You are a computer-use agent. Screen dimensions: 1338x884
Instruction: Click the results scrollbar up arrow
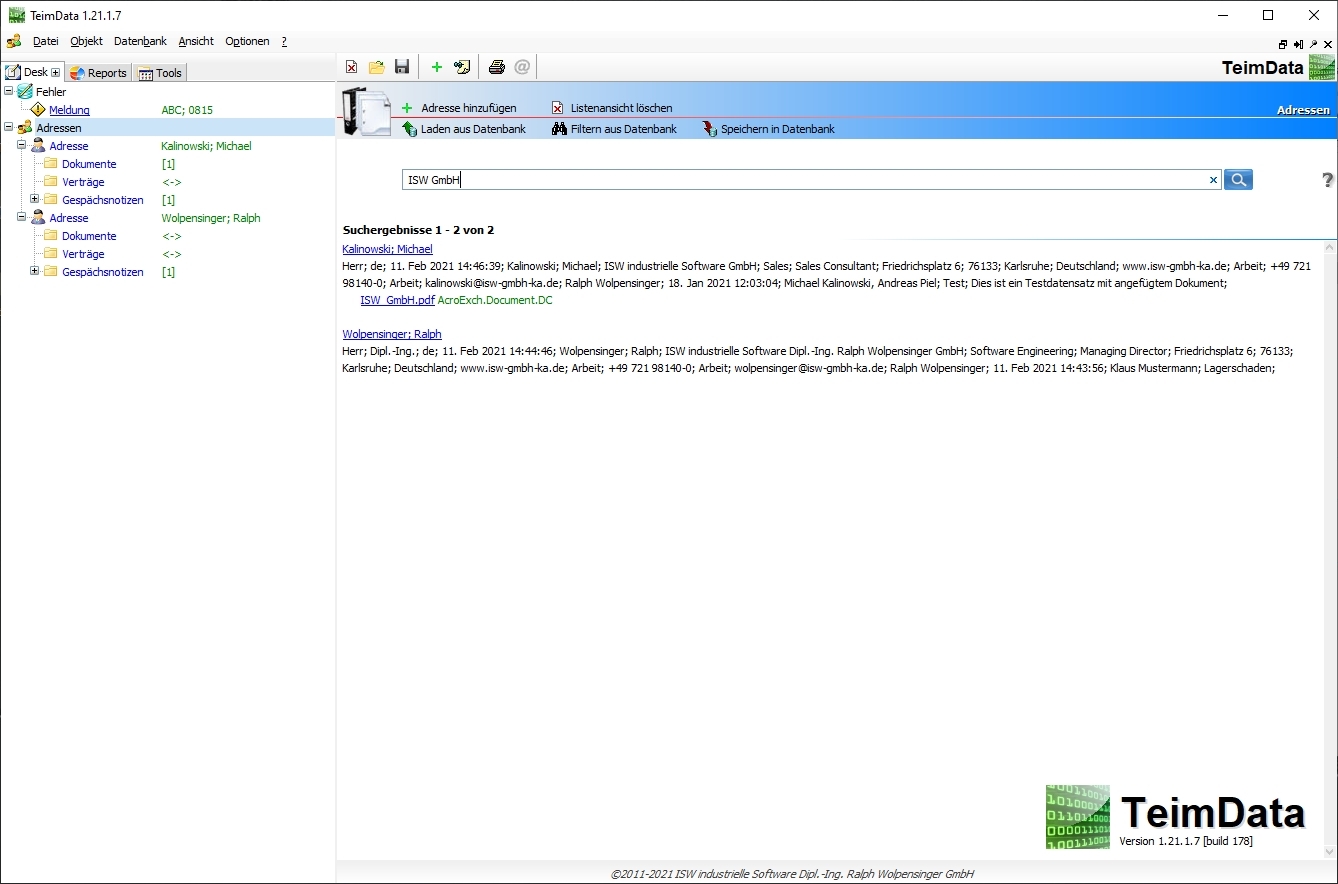tap(1330, 247)
